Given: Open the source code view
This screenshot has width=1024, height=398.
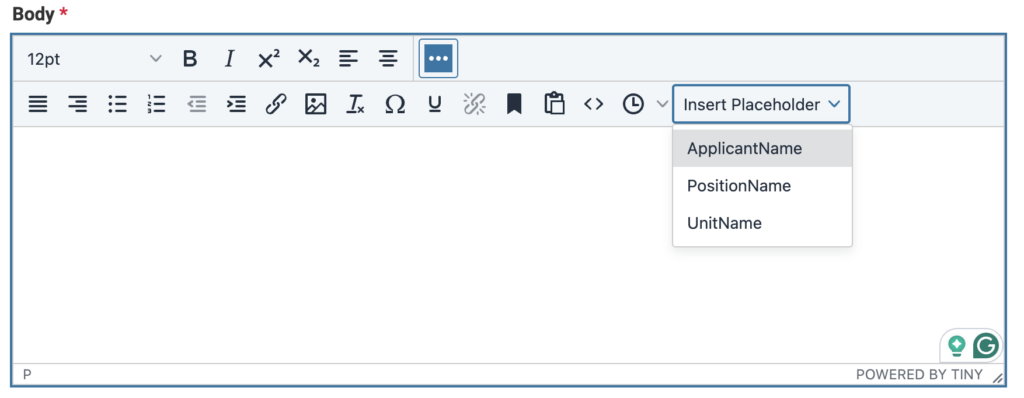Looking at the screenshot, I should pyautogui.click(x=594, y=104).
